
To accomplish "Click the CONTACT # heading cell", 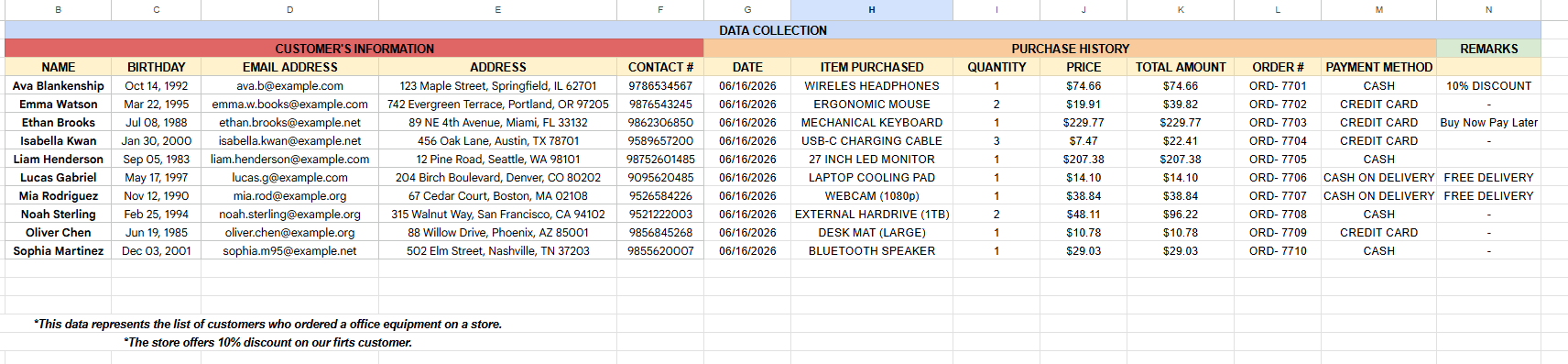I will point(660,67).
